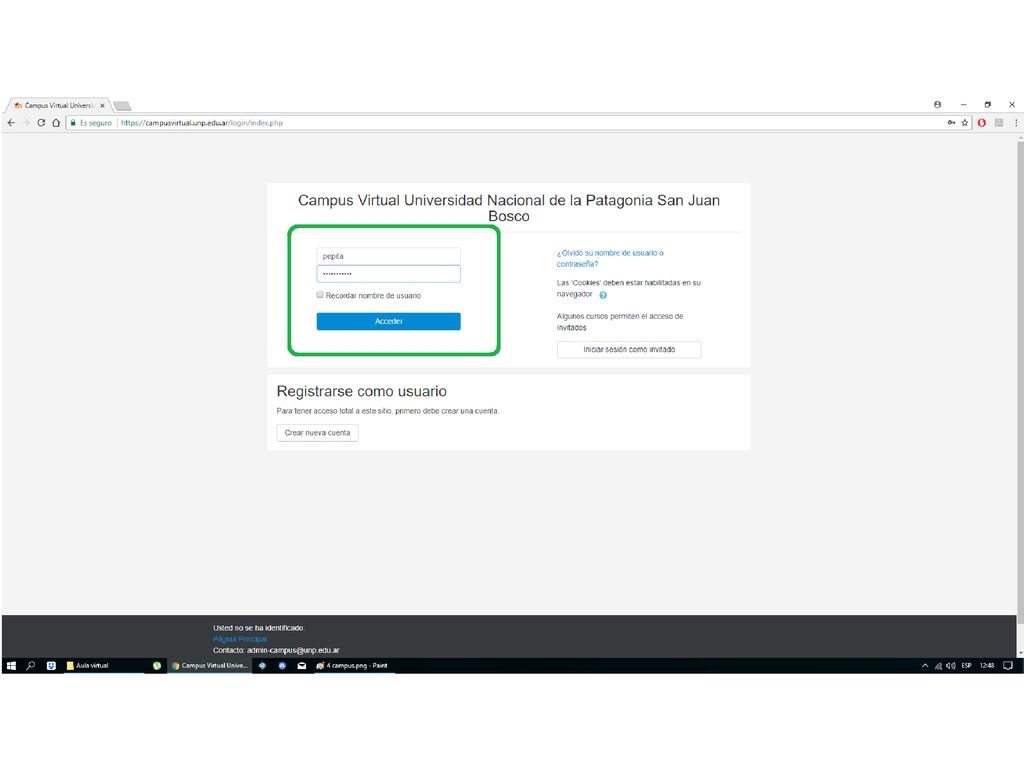Click the blue round app taskbar icon

[x=282, y=665]
